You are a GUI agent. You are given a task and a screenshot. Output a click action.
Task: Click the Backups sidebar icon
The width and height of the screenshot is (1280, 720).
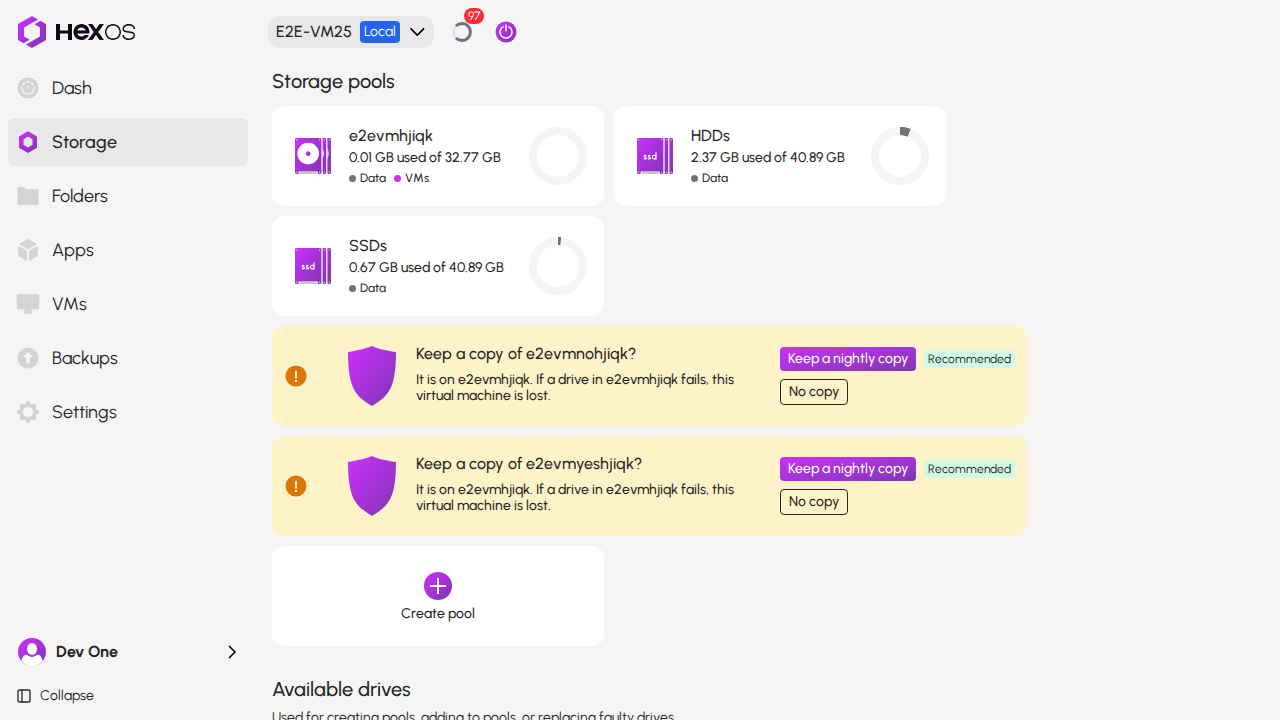pos(28,358)
